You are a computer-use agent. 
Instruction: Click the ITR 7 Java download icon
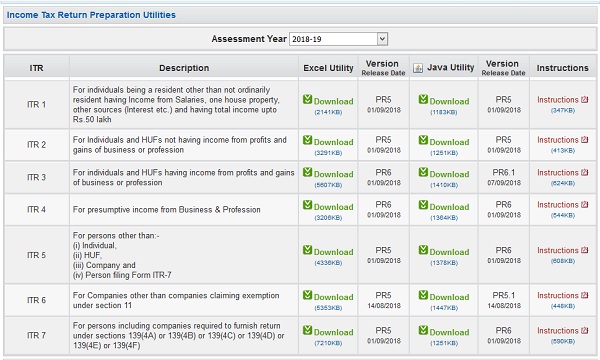pyautogui.click(x=423, y=330)
